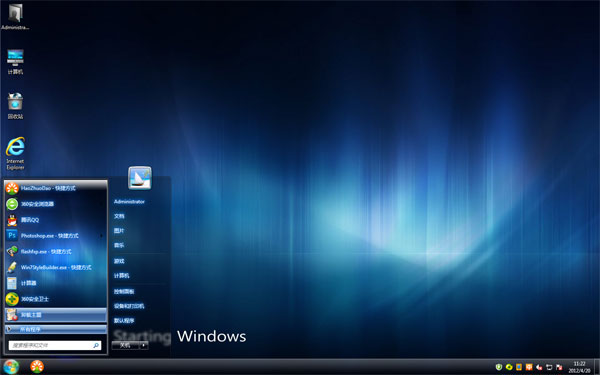Open 计算机 in Start menu right column
The height and width of the screenshot is (375, 600).
121,276
